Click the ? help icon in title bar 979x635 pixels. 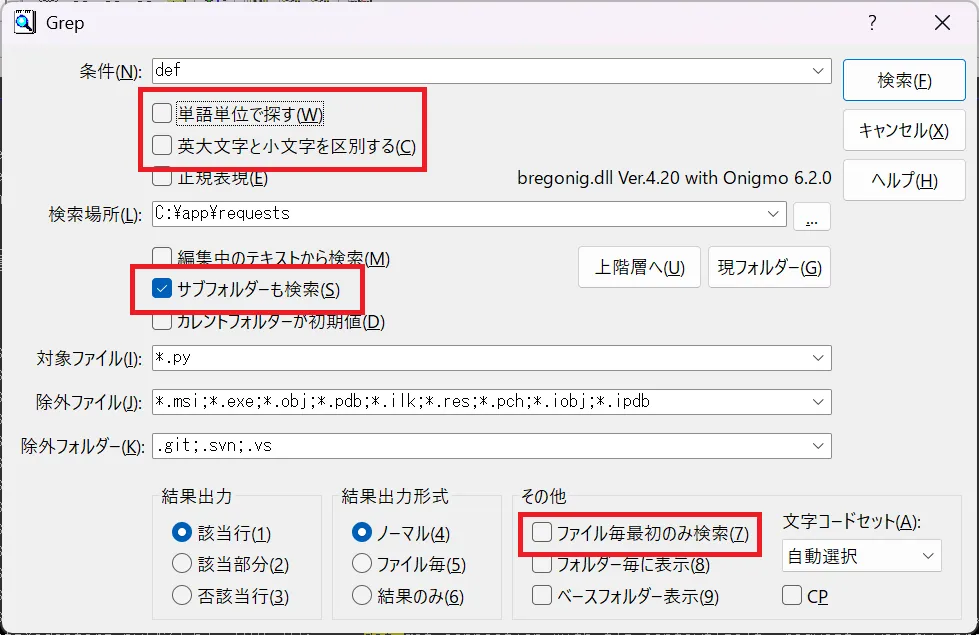click(872, 23)
